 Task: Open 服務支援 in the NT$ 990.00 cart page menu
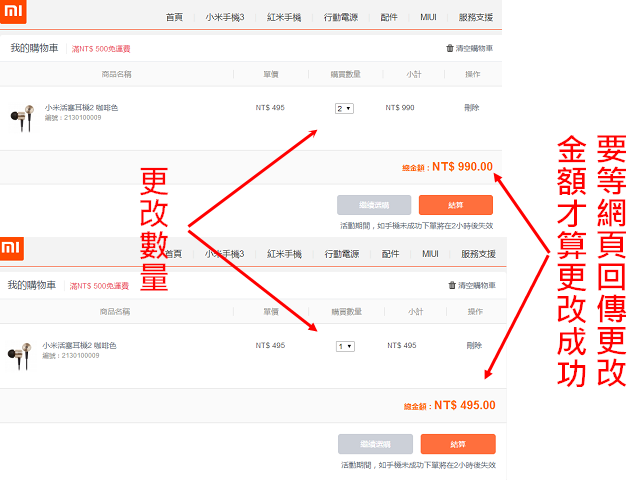pyautogui.click(x=476, y=17)
